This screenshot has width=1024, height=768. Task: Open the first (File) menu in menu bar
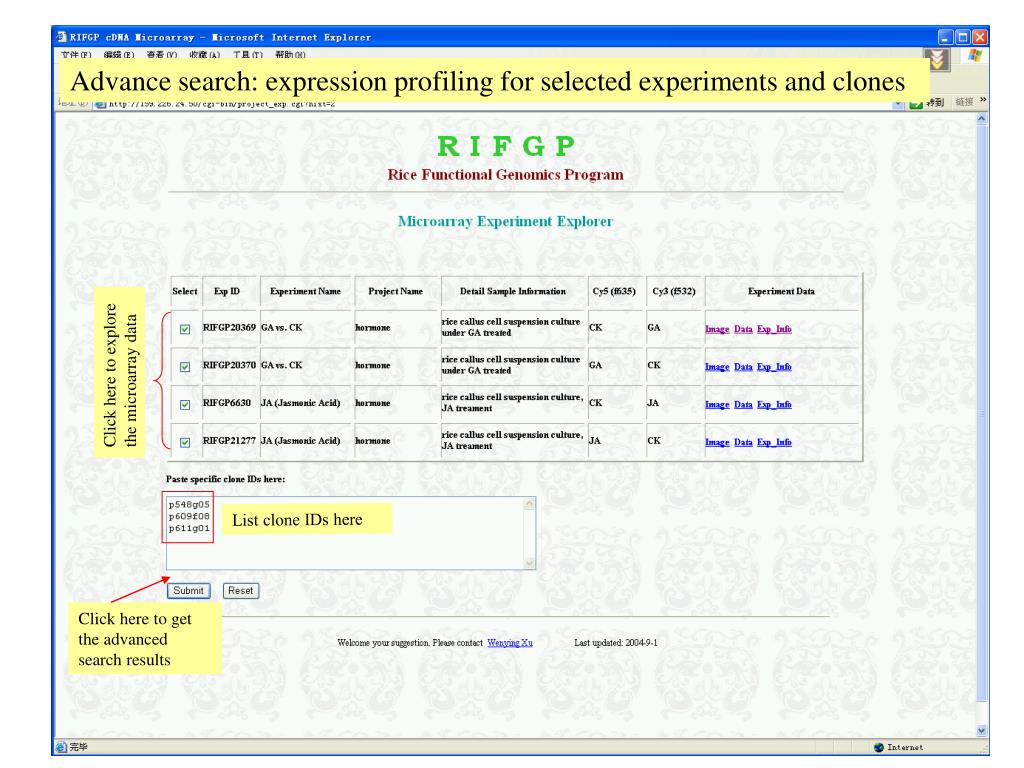pos(76,55)
